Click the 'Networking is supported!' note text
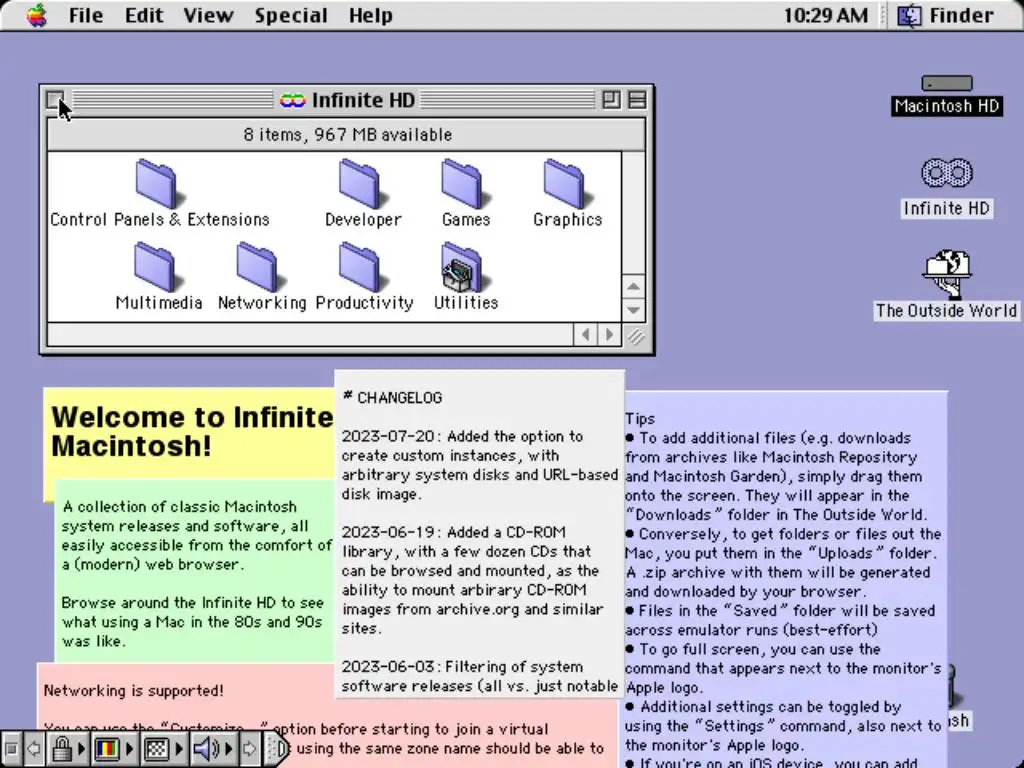The width and height of the screenshot is (1024, 768). 133,690
